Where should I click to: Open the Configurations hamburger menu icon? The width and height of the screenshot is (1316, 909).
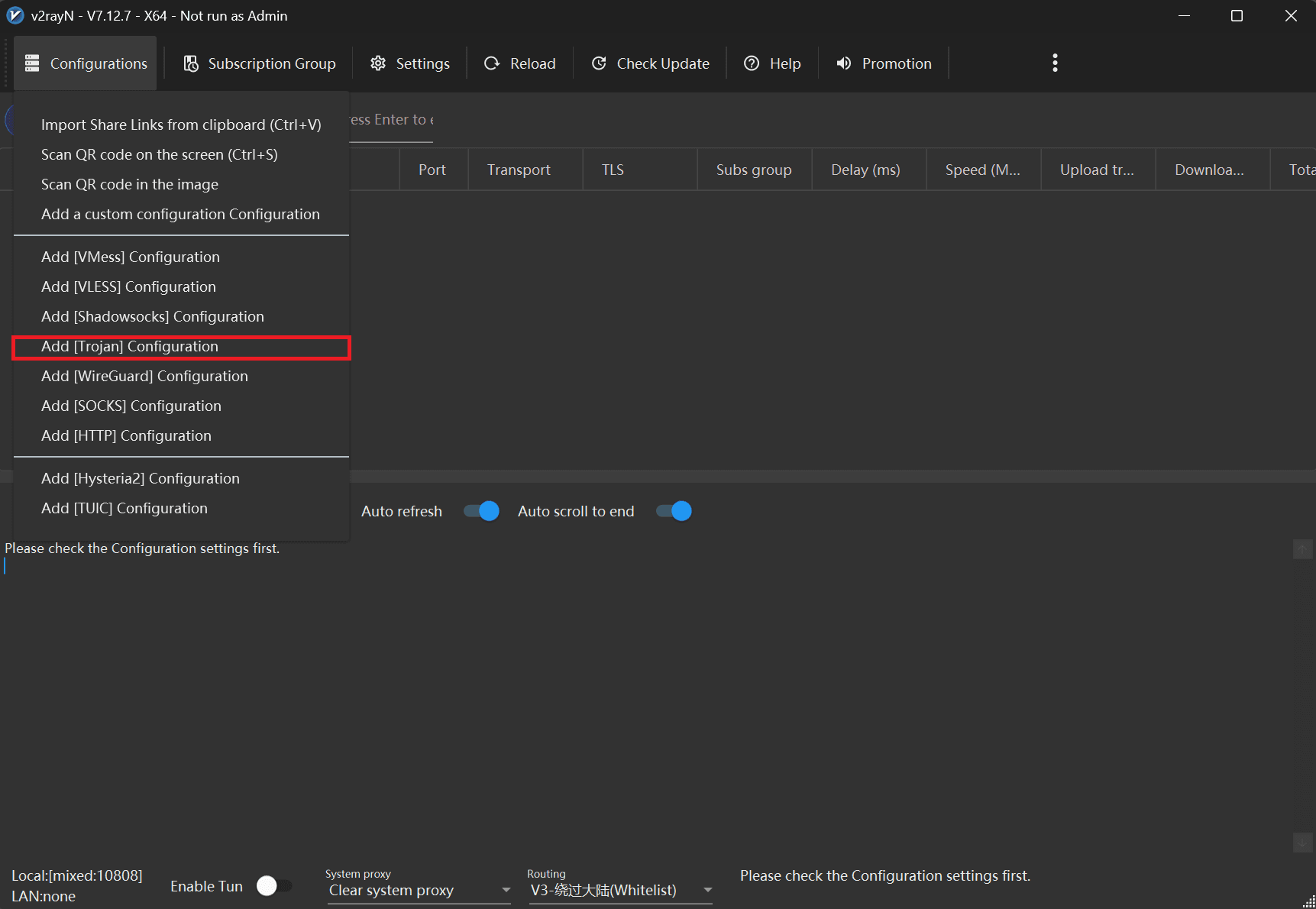pyautogui.click(x=31, y=63)
